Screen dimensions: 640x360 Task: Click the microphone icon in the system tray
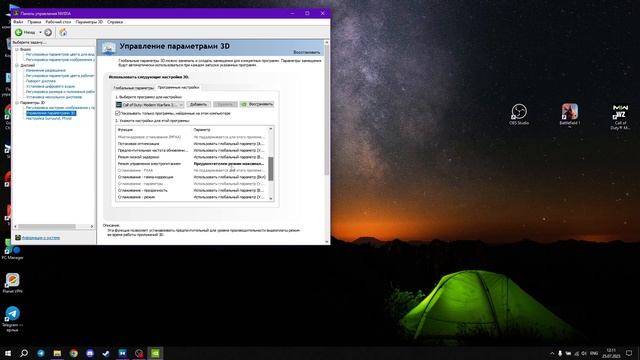(560, 353)
